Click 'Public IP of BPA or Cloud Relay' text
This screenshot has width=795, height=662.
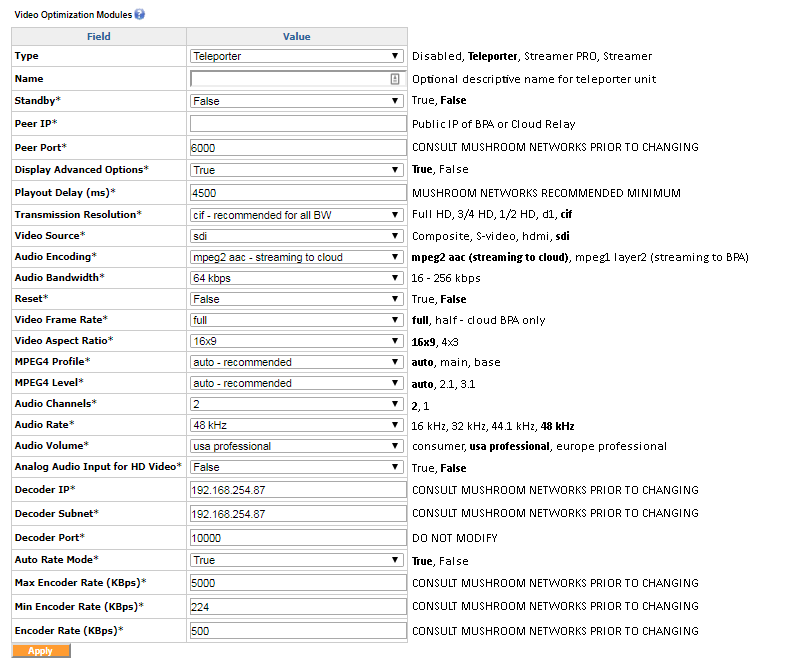(x=493, y=124)
